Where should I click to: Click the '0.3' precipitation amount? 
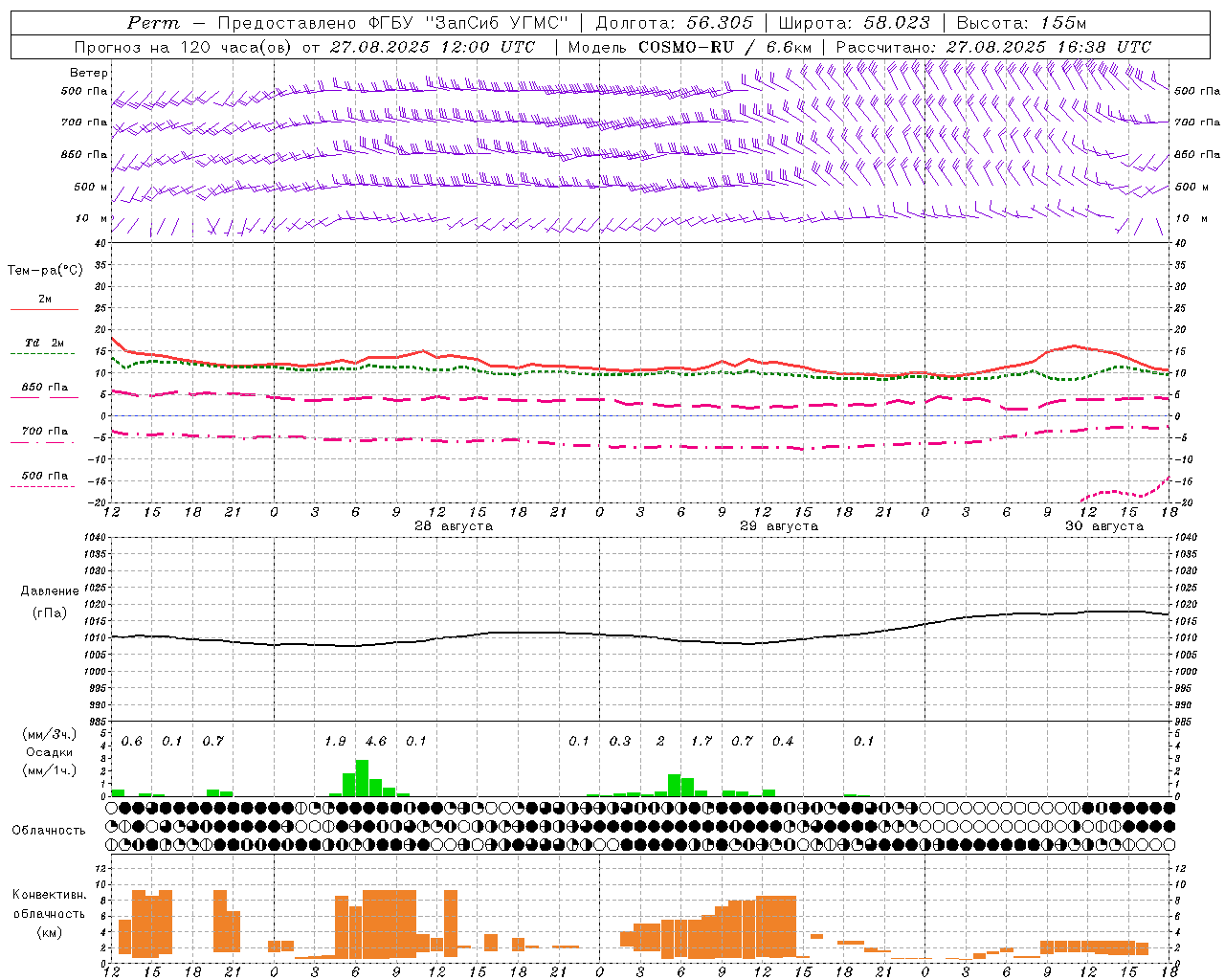pos(620,741)
